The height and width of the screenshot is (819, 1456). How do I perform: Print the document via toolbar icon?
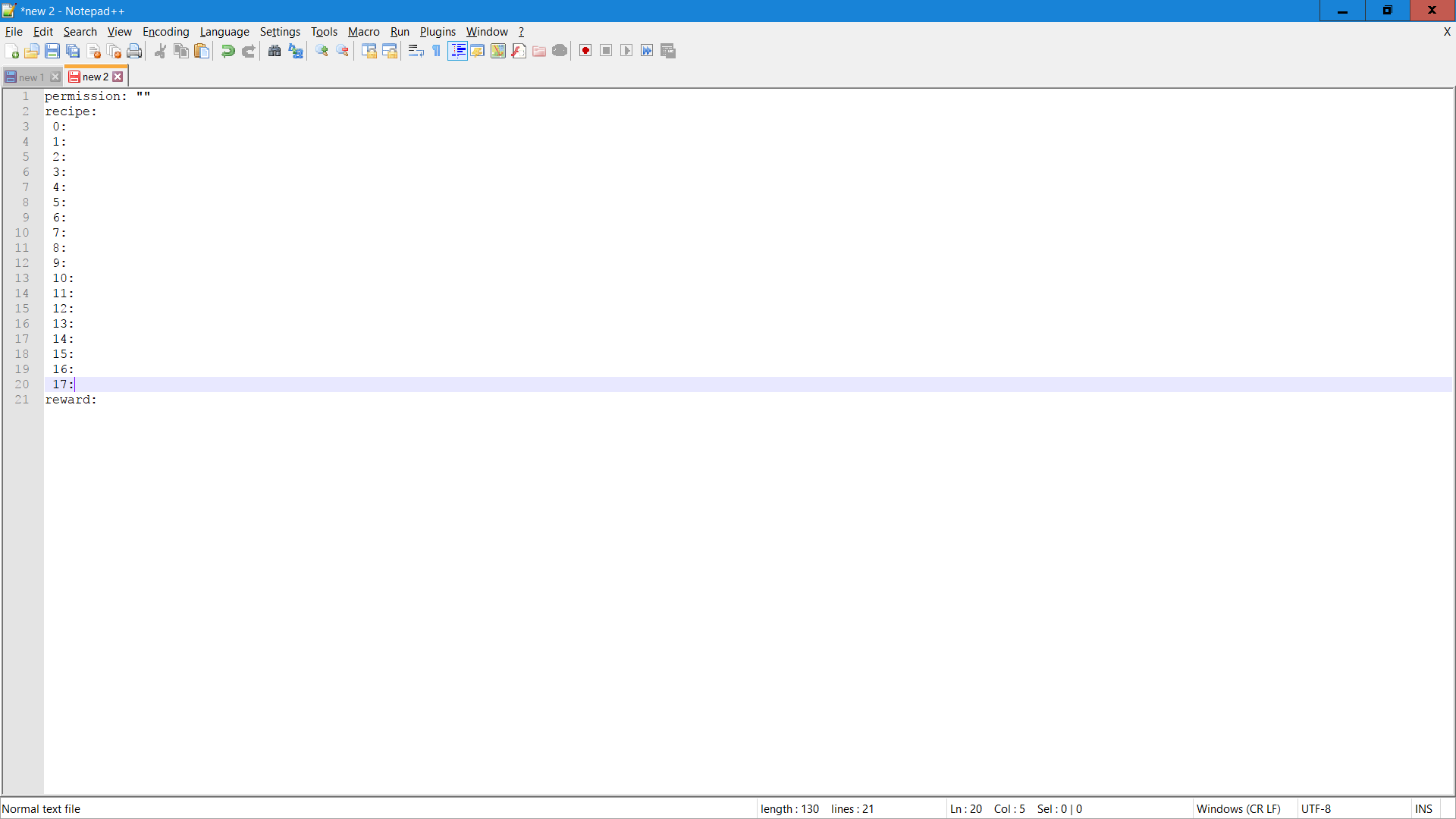point(134,51)
